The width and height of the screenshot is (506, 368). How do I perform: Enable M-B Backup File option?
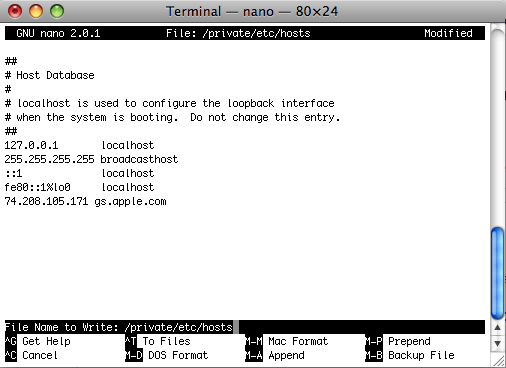(x=410, y=355)
